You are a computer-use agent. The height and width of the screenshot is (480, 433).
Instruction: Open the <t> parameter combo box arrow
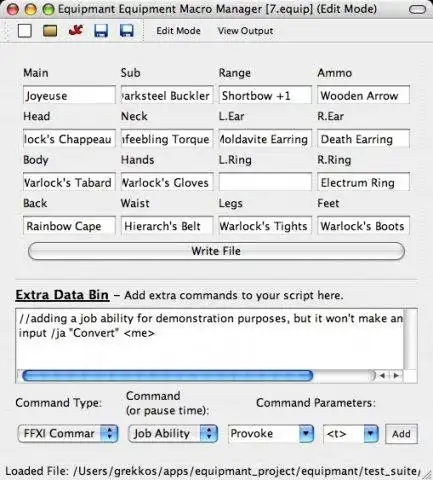tap(371, 433)
